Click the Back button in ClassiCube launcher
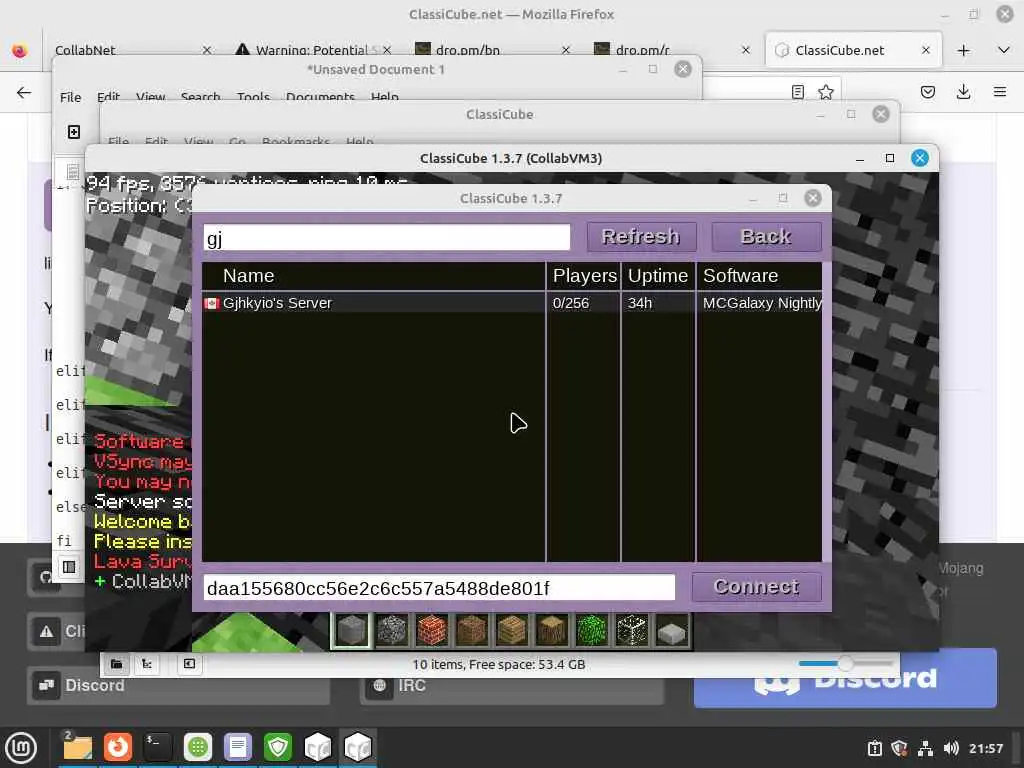1024x768 pixels. tap(766, 236)
